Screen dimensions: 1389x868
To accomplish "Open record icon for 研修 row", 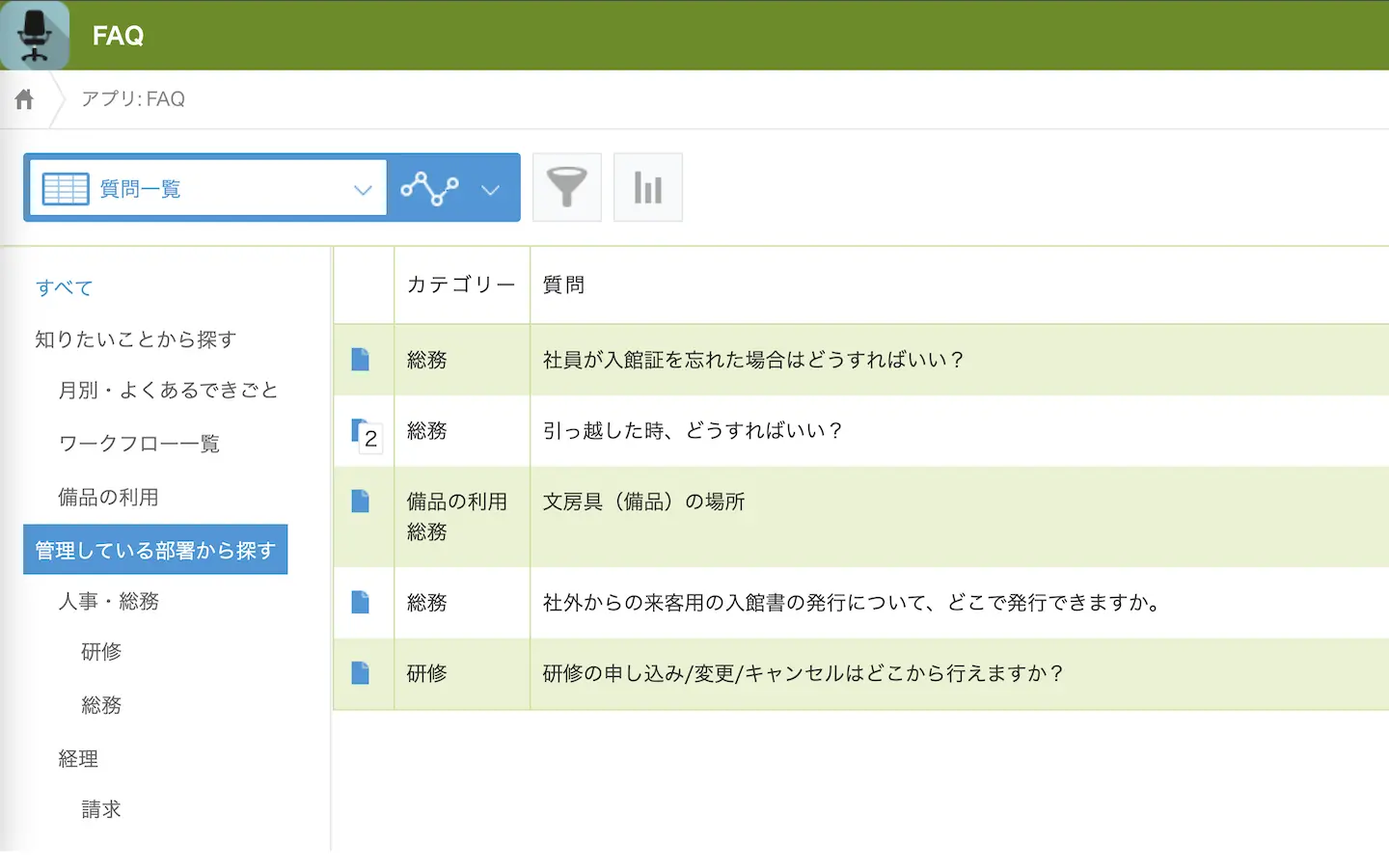I will pyautogui.click(x=361, y=673).
